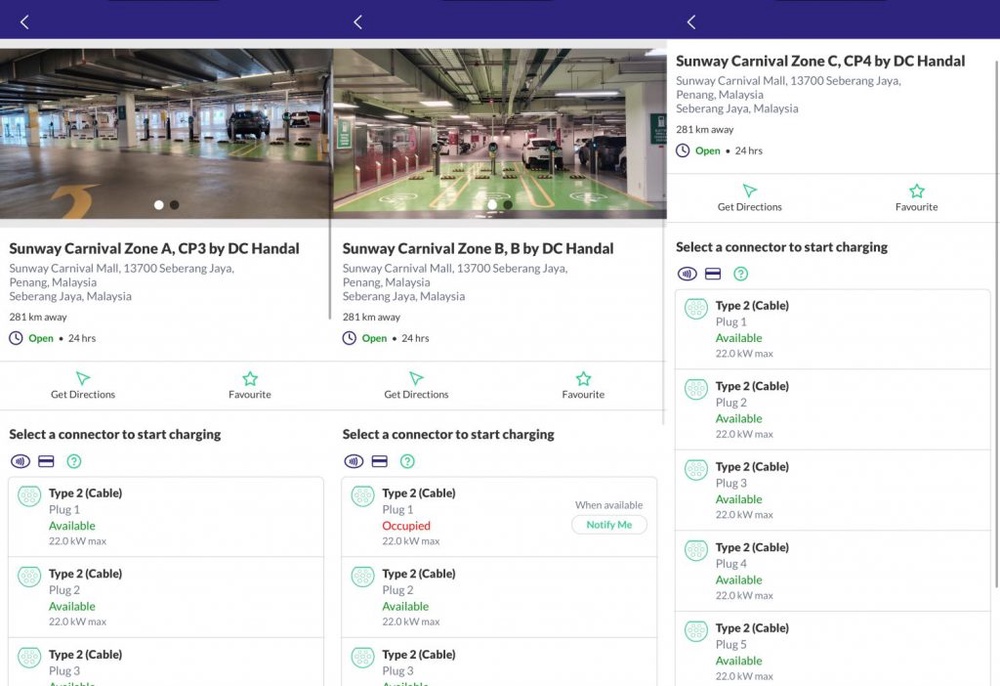Favourite the Zone B station
Image resolution: width=1000 pixels, height=686 pixels.
tap(583, 386)
